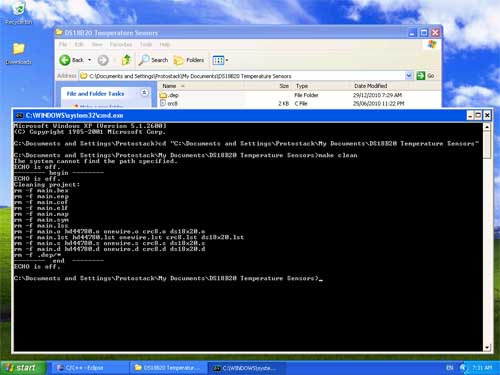Click the Back arrow in Explorer toolbar

tap(65, 60)
